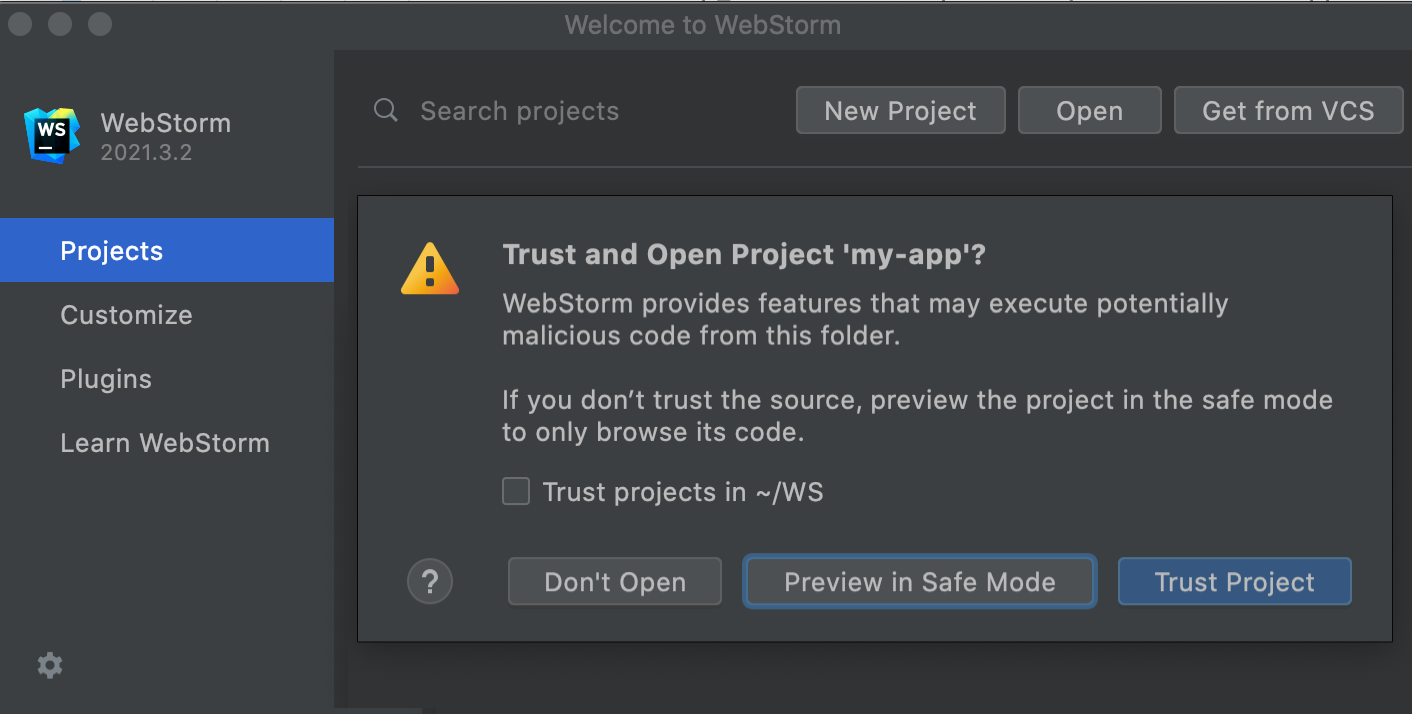Choose Don't Open in the dialog
This screenshot has width=1412, height=714.
tap(615, 582)
